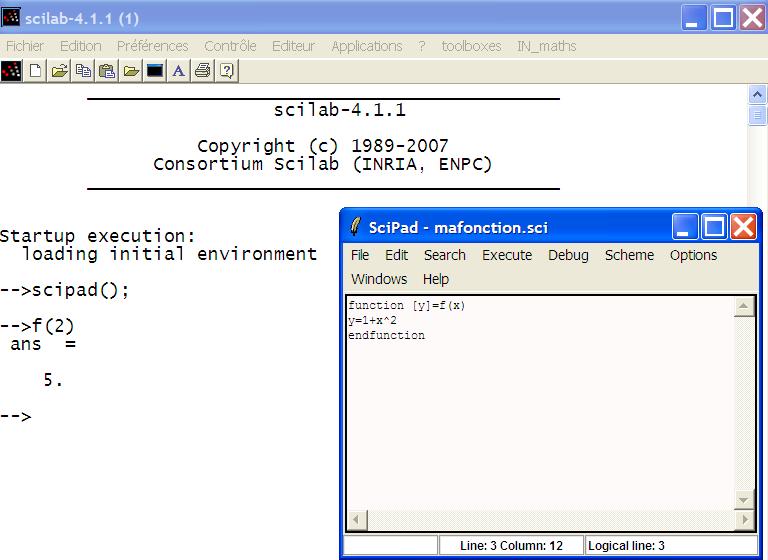Click SciPad vertical scroll up arrow
The image size is (768, 560).
(743, 306)
